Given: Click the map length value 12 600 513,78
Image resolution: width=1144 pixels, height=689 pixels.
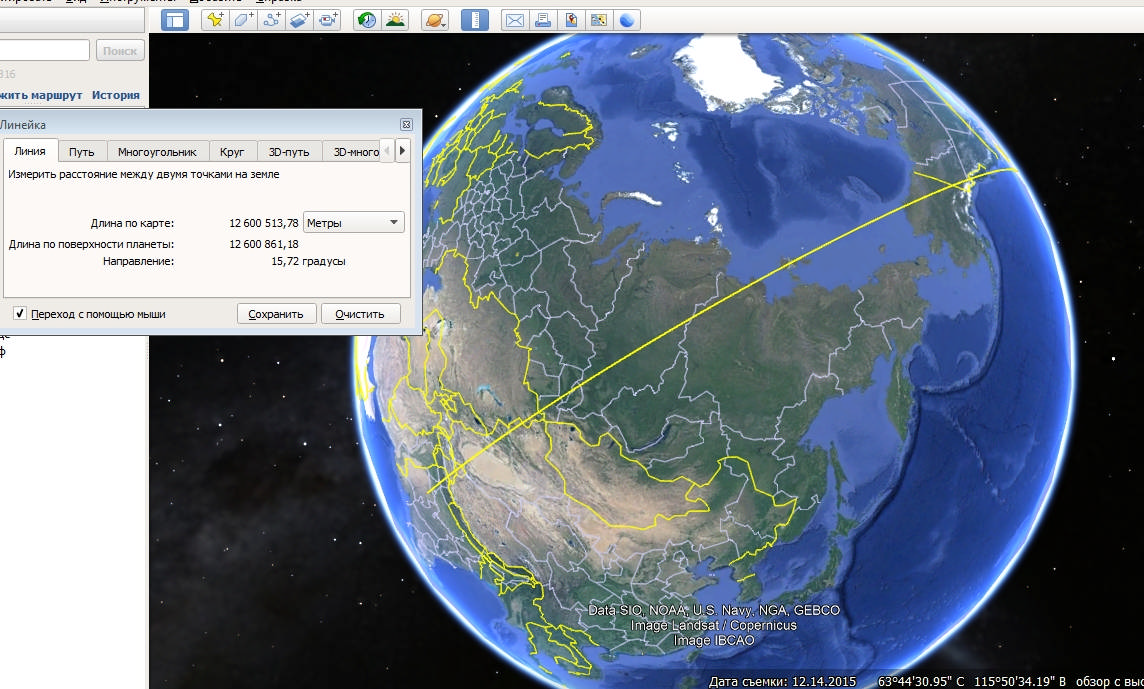Looking at the screenshot, I should coord(263,223).
